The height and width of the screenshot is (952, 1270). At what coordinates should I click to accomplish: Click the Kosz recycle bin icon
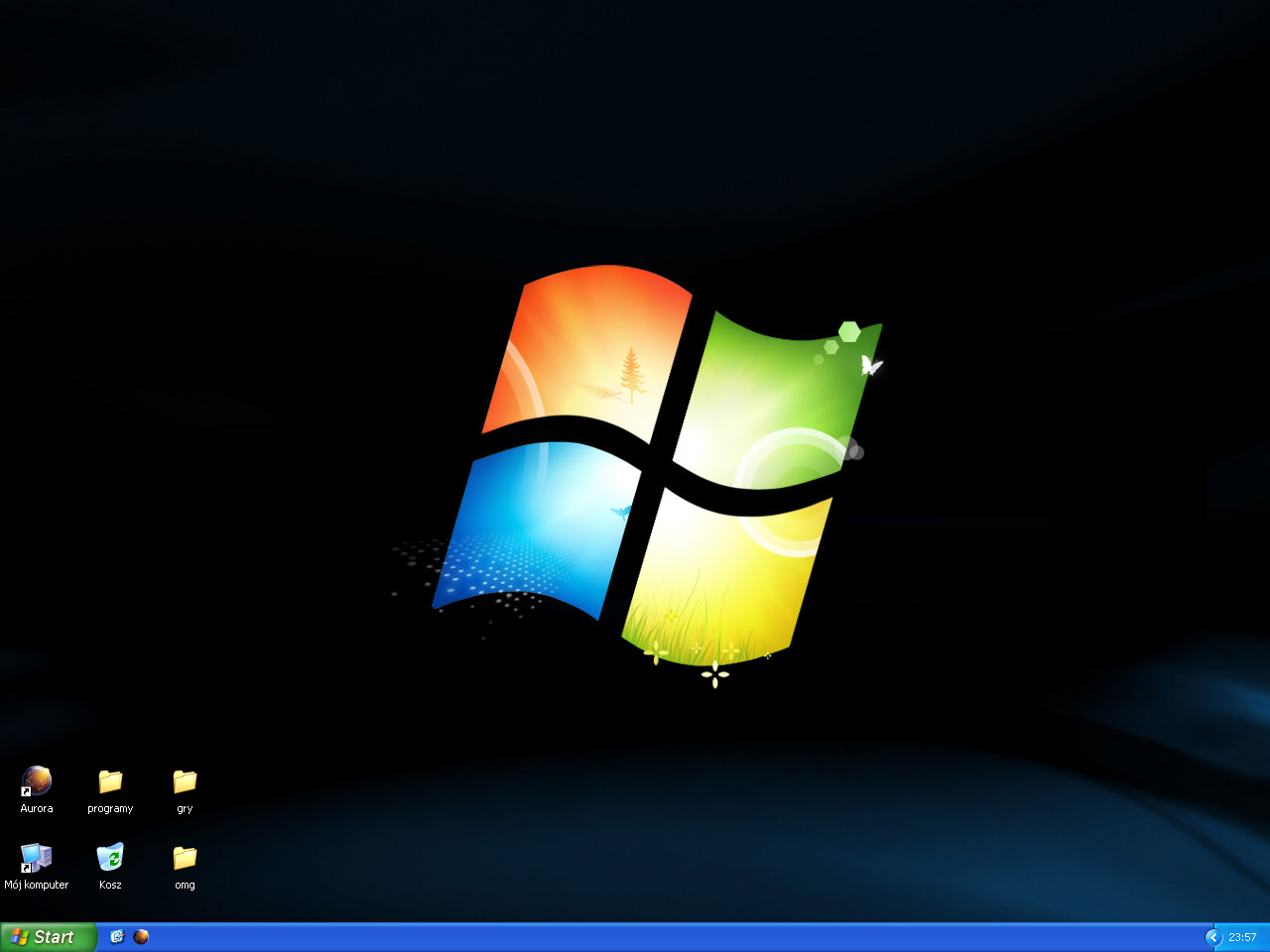(110, 857)
